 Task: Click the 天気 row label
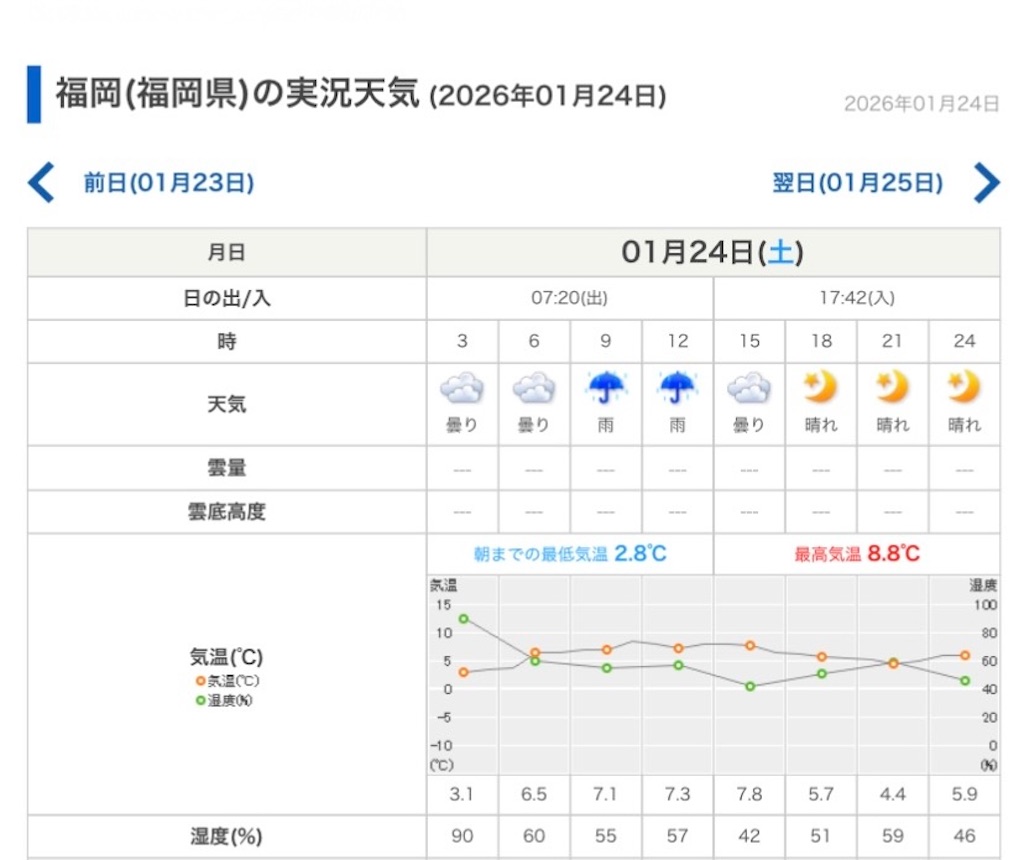(227, 404)
